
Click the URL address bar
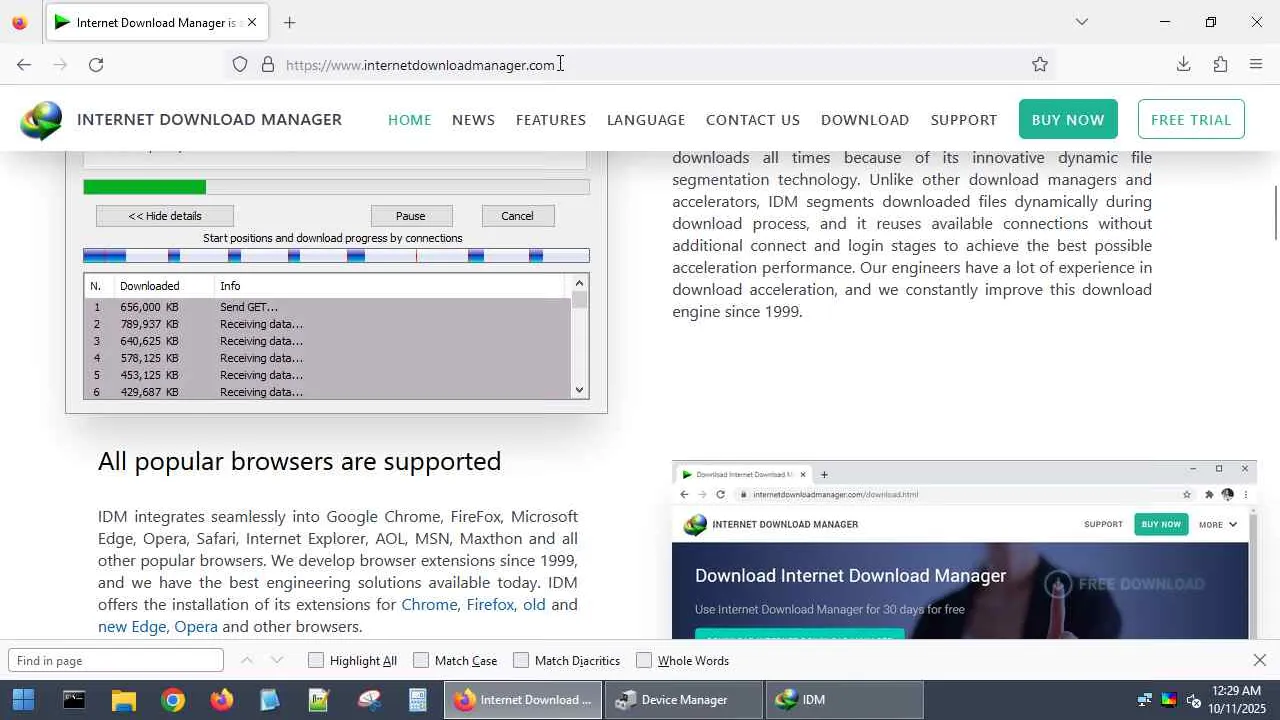(638, 64)
